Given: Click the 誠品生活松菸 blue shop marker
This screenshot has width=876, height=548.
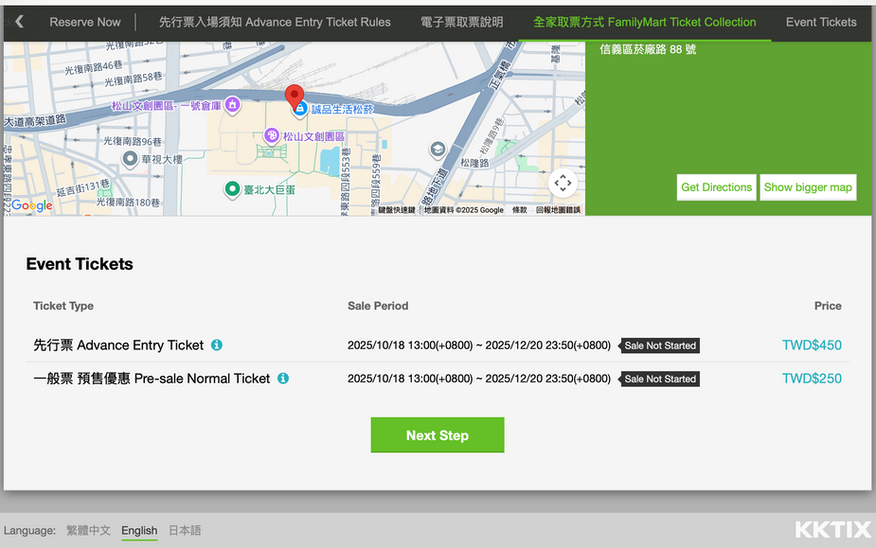Looking at the screenshot, I should click(301, 108).
